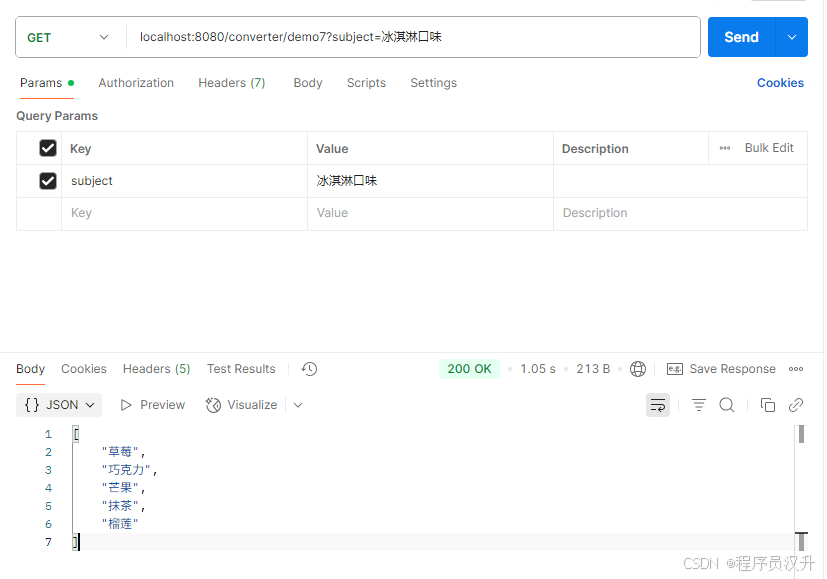Open the JSON format dropdown
This screenshot has height=579, width=827.
point(59,405)
